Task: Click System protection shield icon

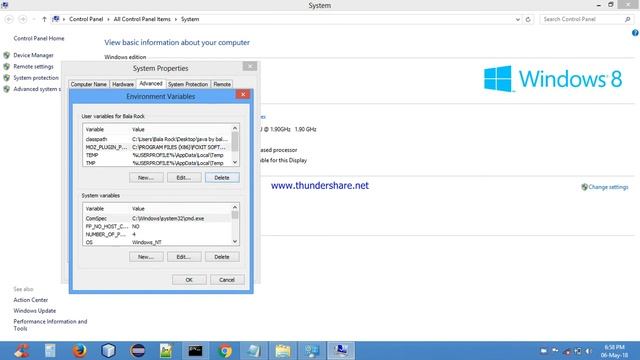Action: pyautogui.click(x=7, y=78)
